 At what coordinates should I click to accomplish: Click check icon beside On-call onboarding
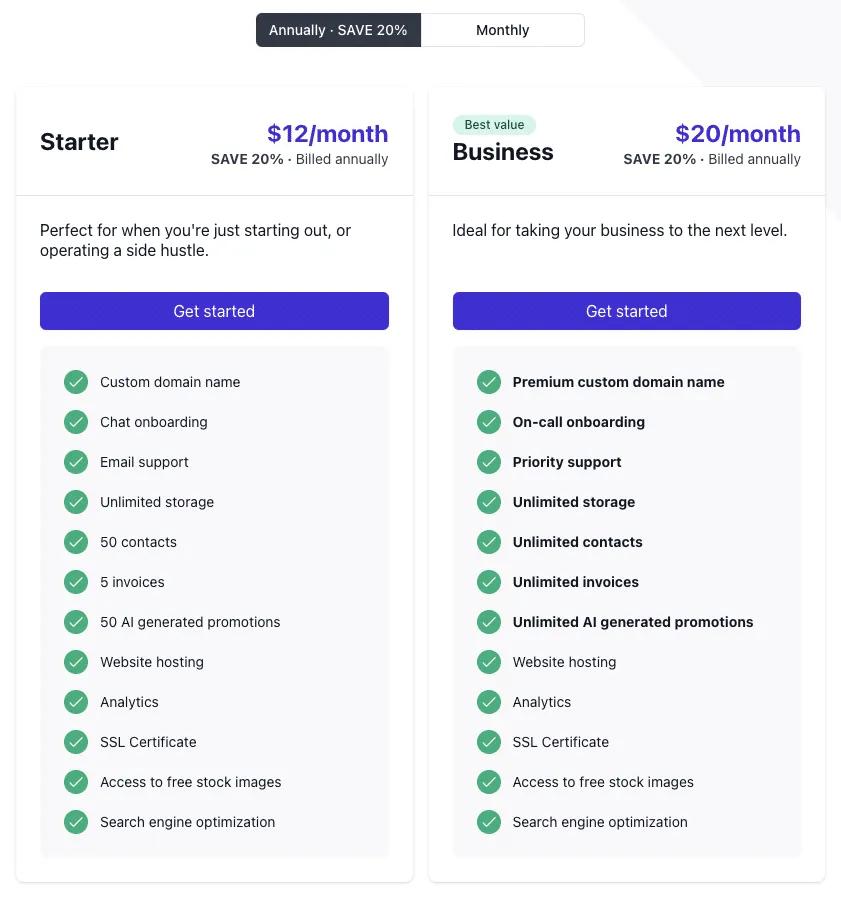pyautogui.click(x=489, y=422)
